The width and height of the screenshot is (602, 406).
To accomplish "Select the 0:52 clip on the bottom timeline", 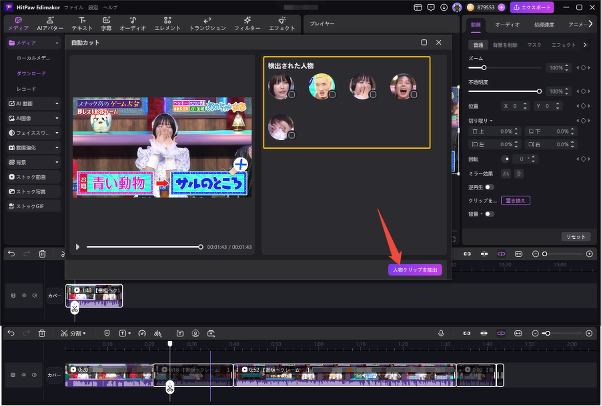I will (345, 375).
